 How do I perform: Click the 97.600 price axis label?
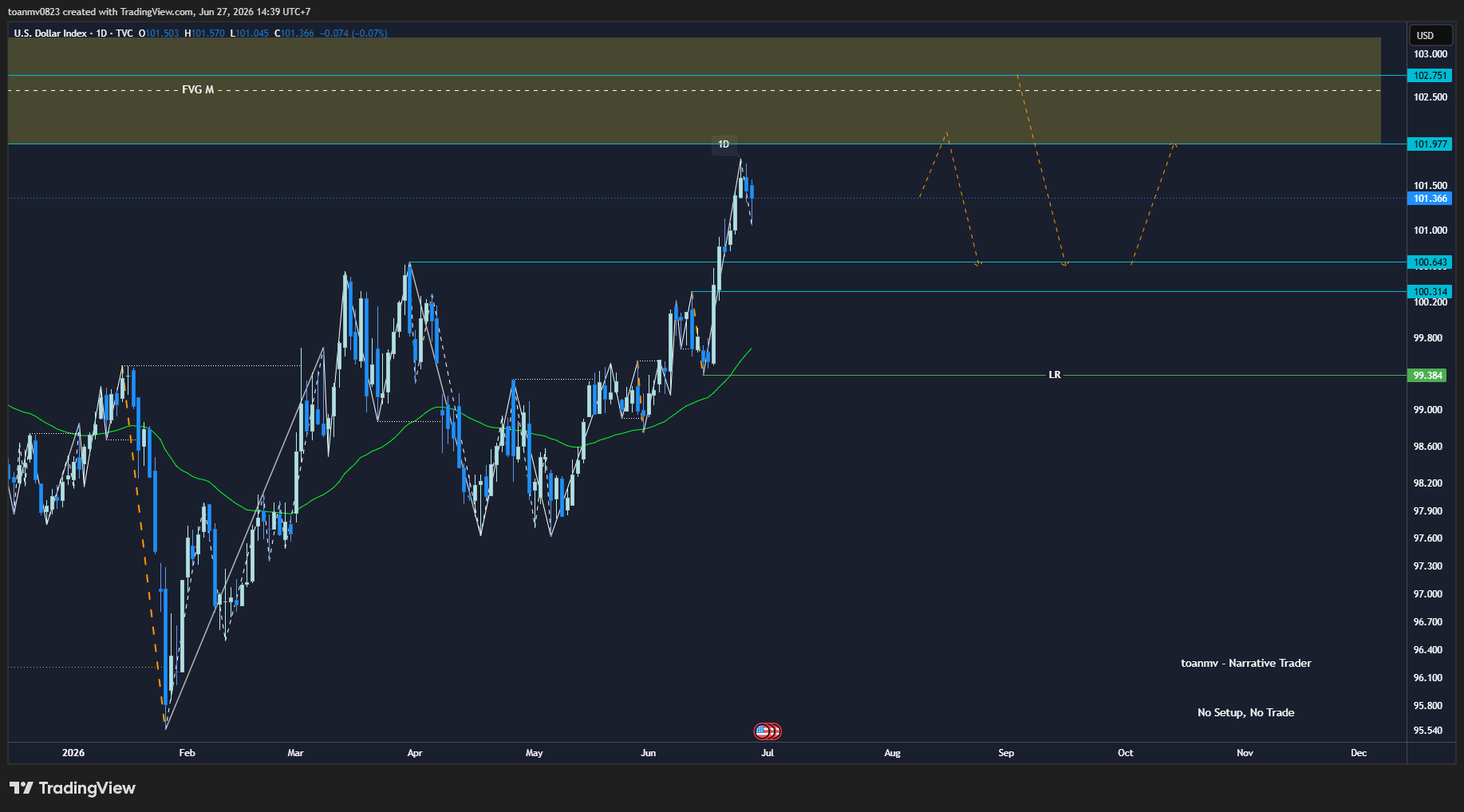pyautogui.click(x=1428, y=538)
